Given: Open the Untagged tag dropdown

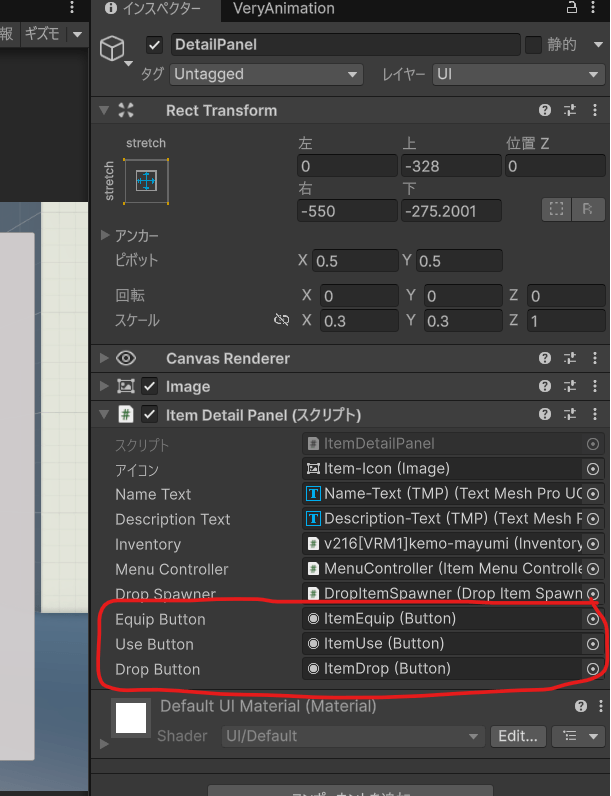Looking at the screenshot, I should coord(266,74).
